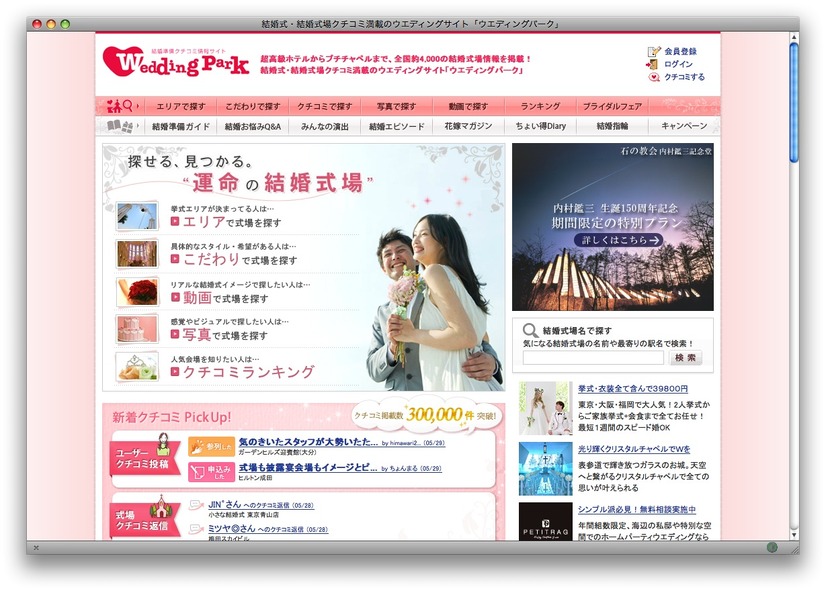Click the クチコミランキング link
The height and width of the screenshot is (591, 826).
249,372
